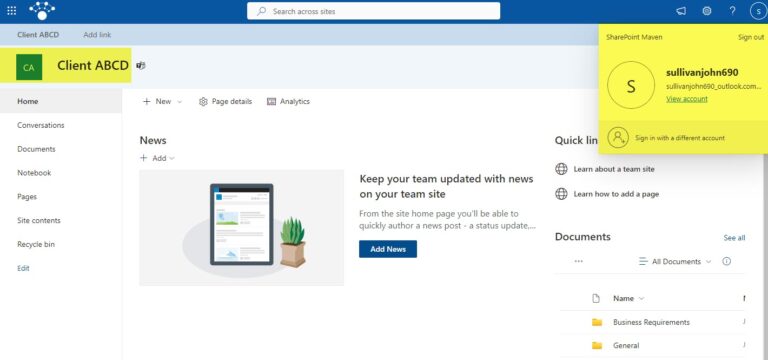768x360 pixels.
Task: Click the info icon in Documents toolbar
Action: (726, 261)
